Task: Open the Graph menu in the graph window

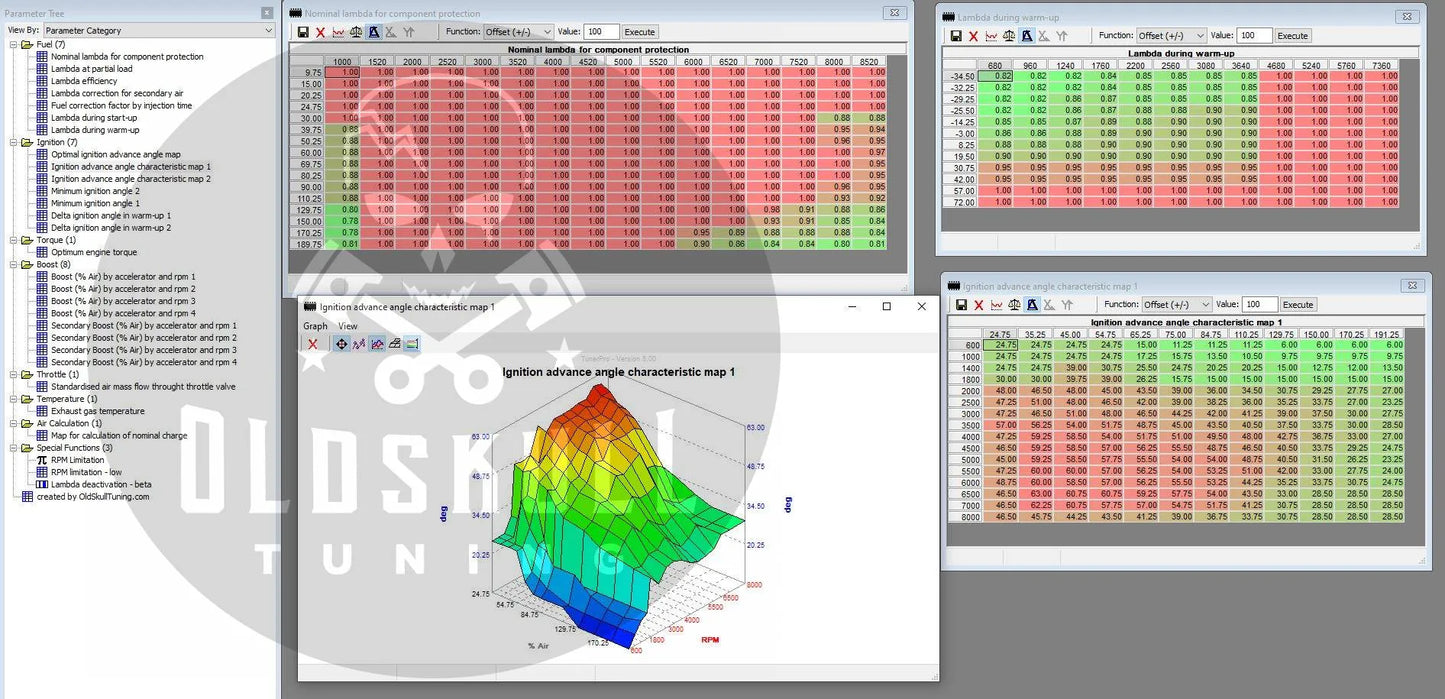Action: pos(315,326)
